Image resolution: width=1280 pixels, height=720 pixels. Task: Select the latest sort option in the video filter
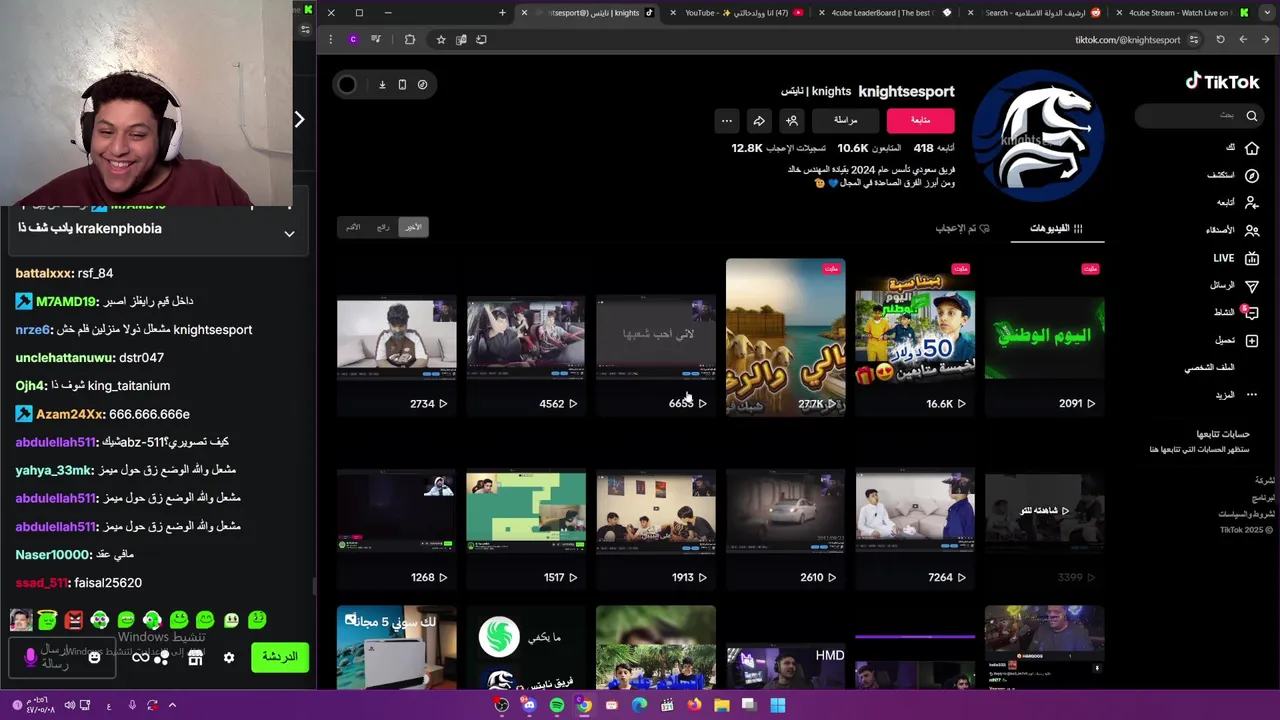click(x=413, y=227)
